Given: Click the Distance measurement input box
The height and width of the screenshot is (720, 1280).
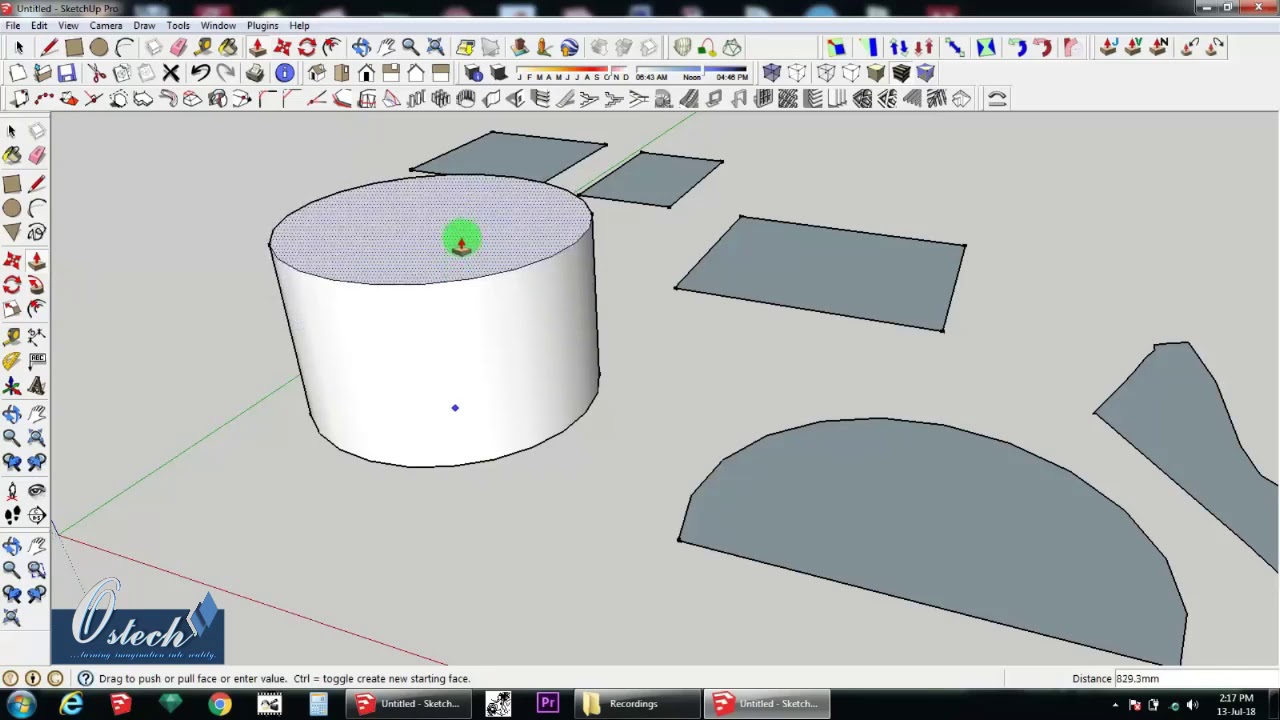Looking at the screenshot, I should [x=1190, y=678].
